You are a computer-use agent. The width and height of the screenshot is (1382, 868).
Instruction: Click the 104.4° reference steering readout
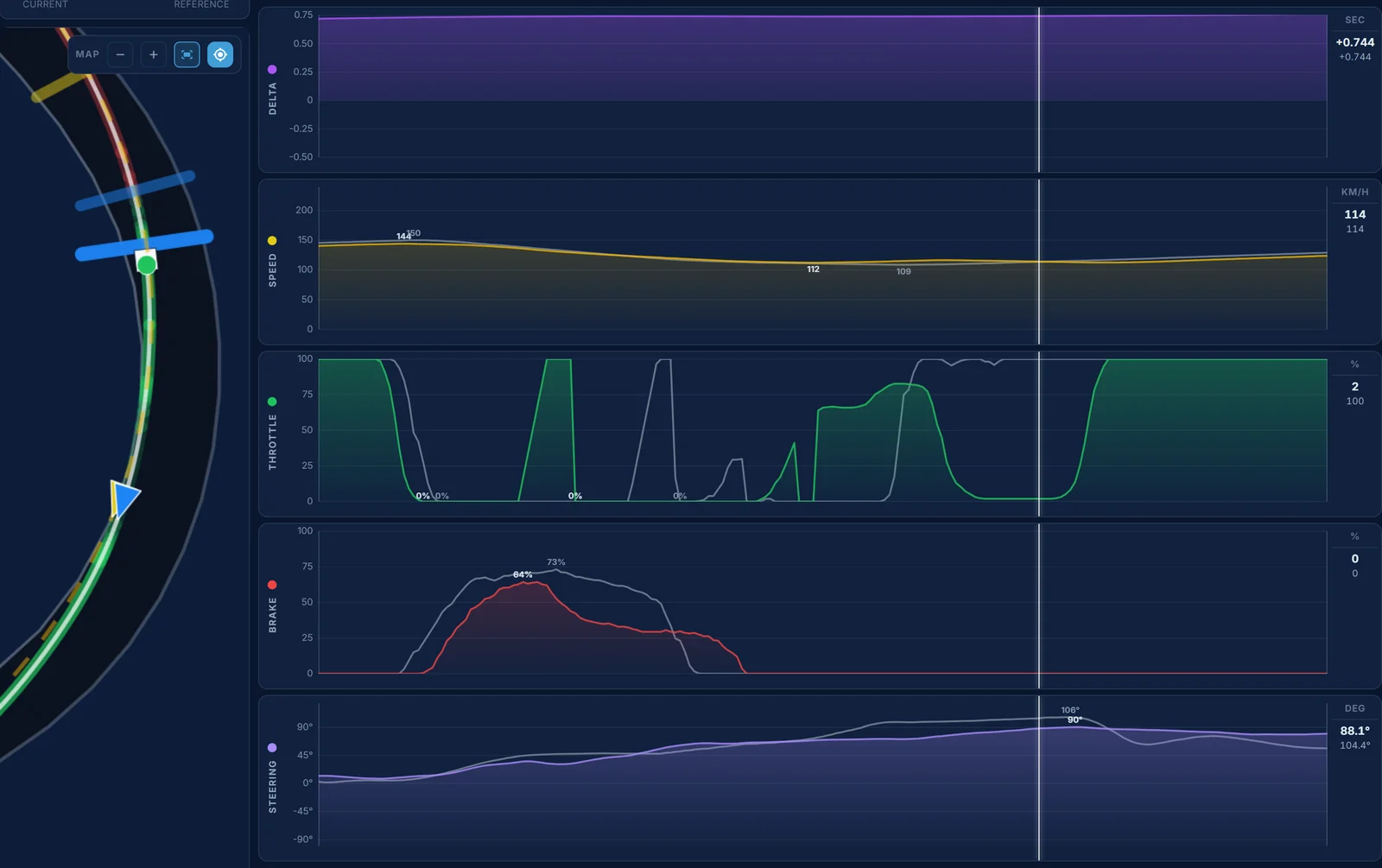[x=1354, y=745]
